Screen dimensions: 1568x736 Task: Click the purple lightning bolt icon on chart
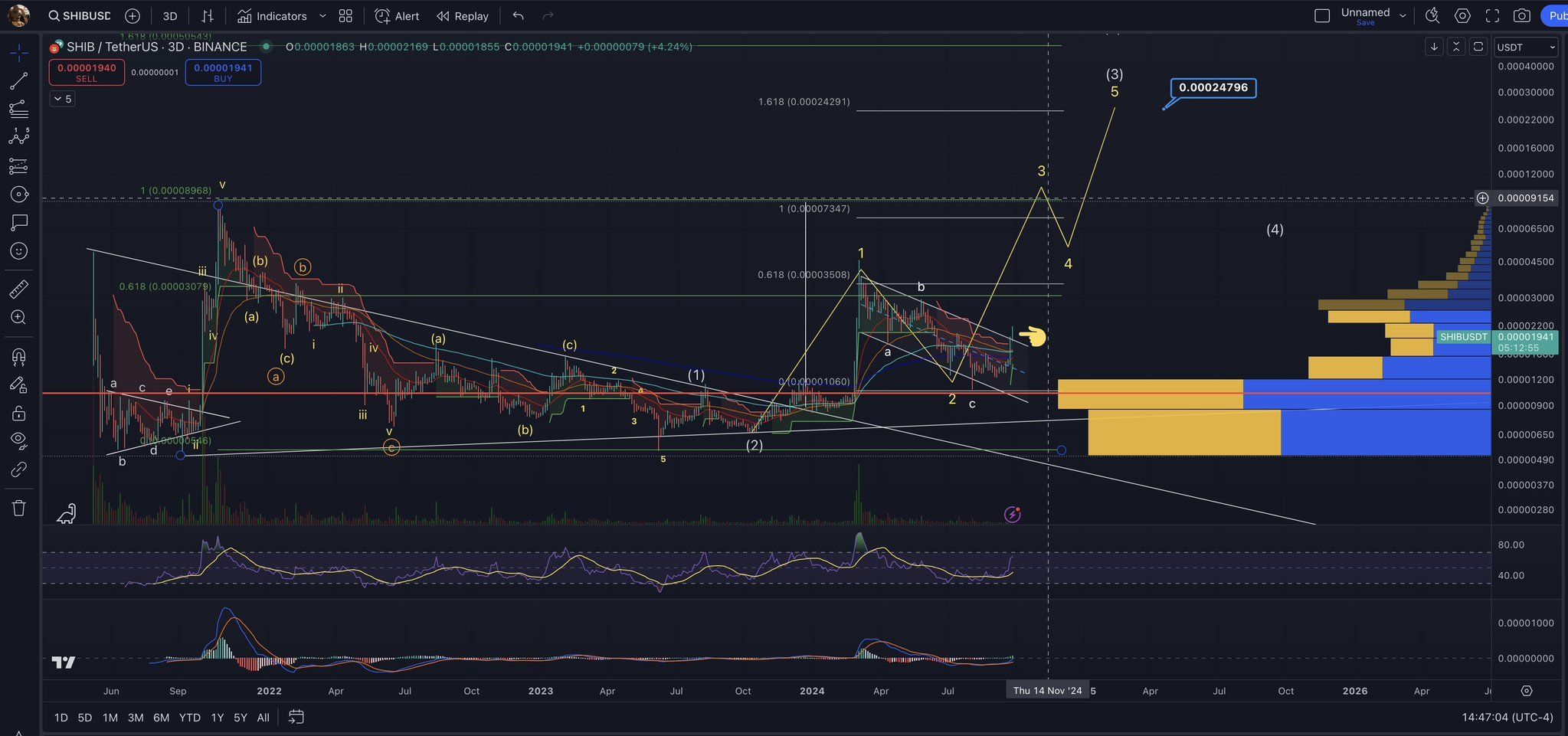(x=1013, y=515)
